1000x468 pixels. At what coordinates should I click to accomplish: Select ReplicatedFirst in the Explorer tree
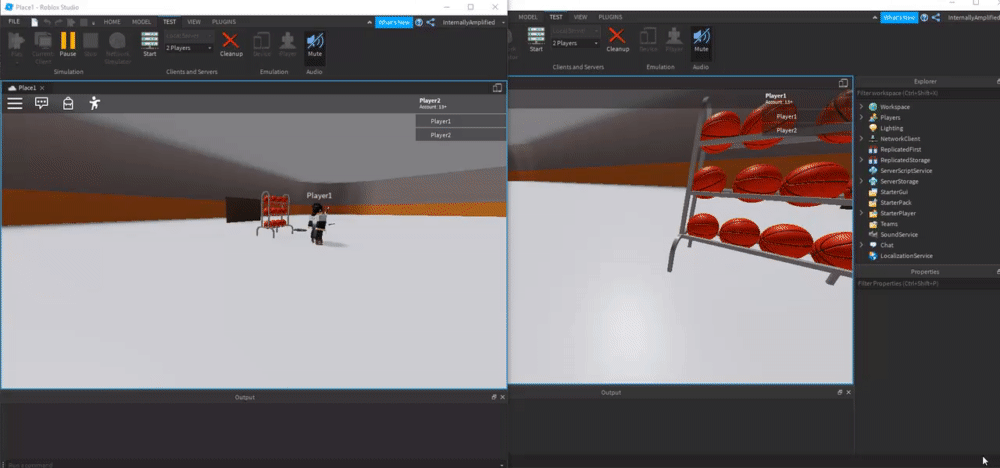click(900, 149)
